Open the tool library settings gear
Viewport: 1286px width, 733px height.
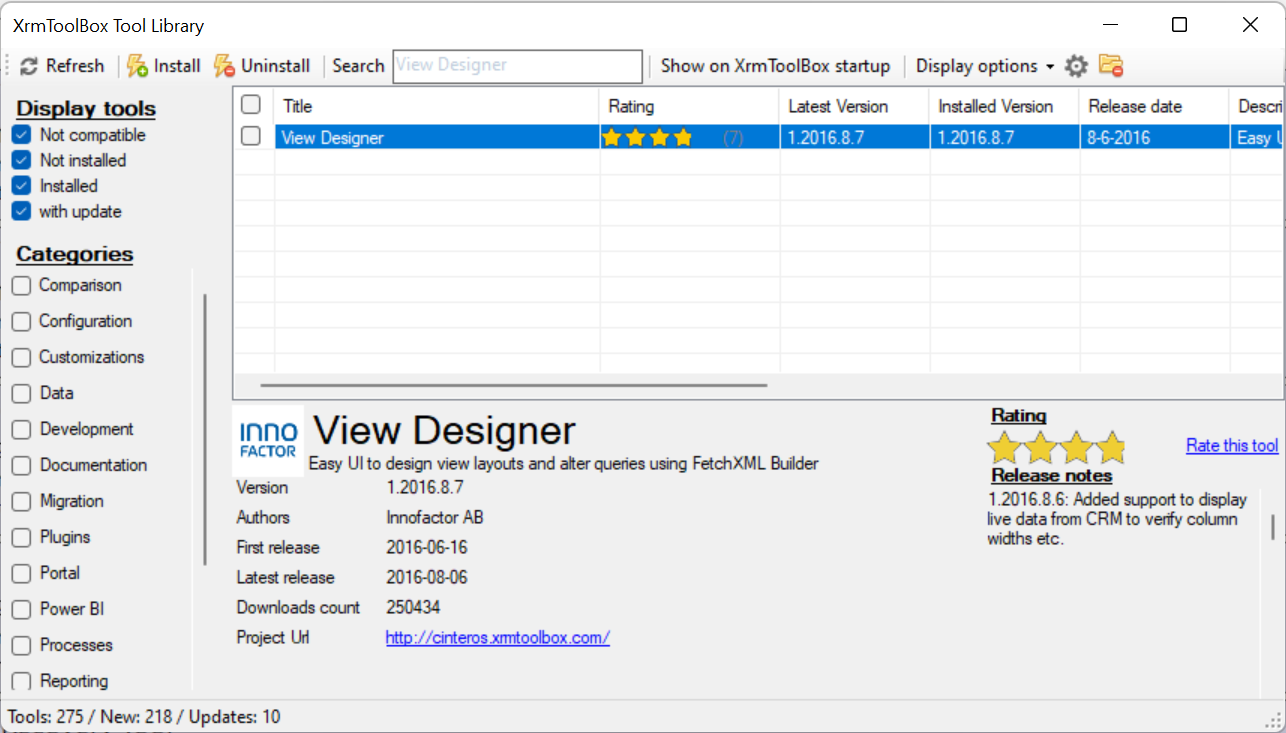pyautogui.click(x=1076, y=66)
